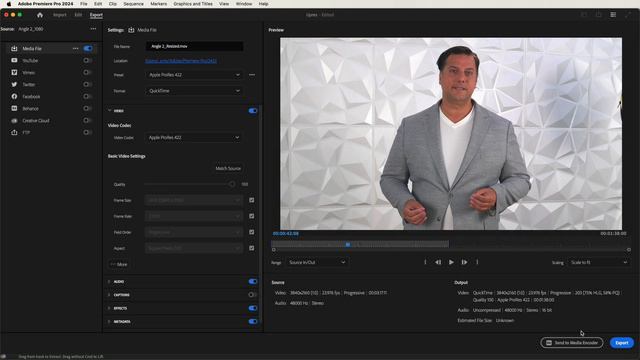
Task: Uncheck Aspect match source checkbox
Action: [251, 248]
